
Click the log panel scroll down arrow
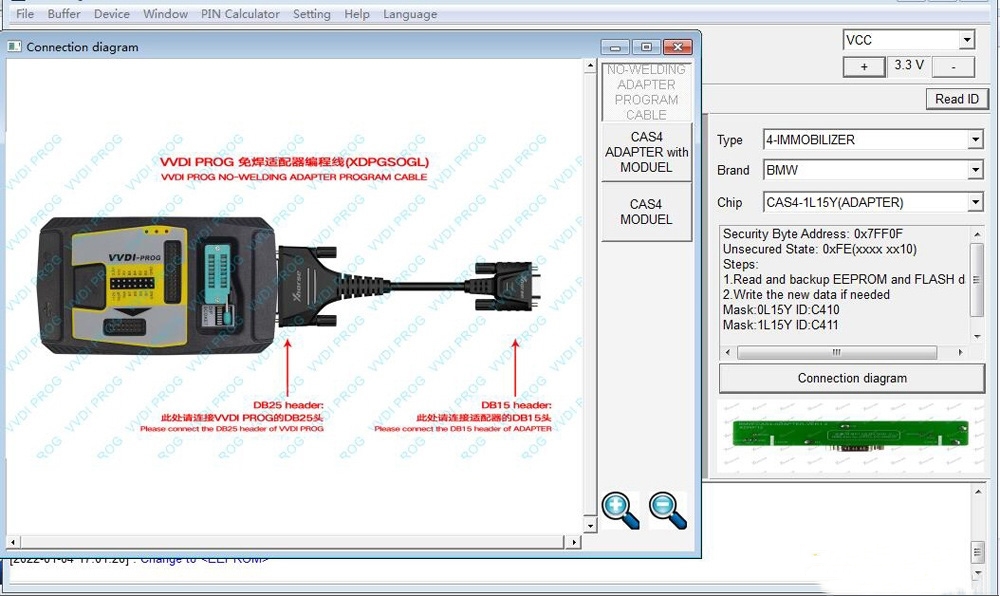[978, 574]
